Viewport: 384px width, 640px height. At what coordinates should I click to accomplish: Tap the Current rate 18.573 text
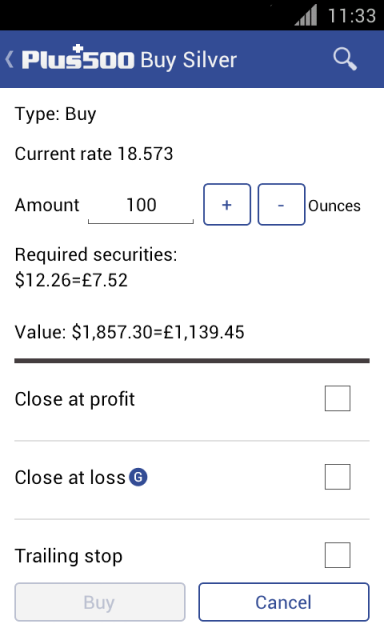[x=94, y=154]
